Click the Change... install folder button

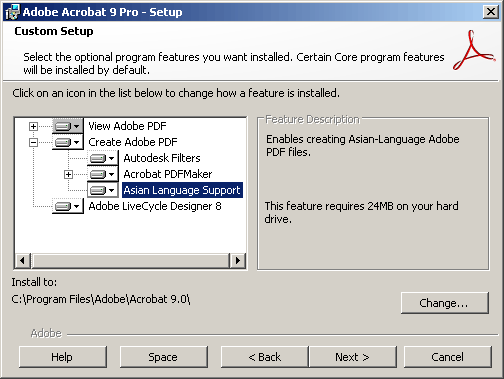444,303
